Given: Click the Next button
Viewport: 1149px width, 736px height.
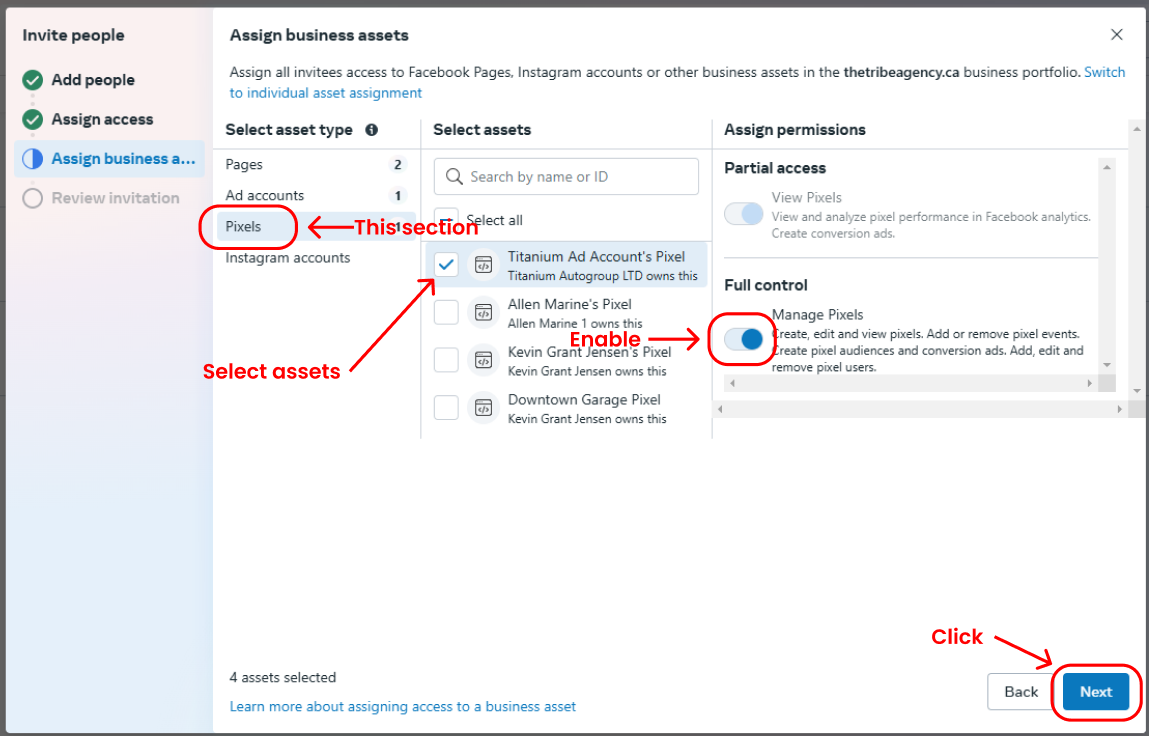Looking at the screenshot, I should (1095, 692).
